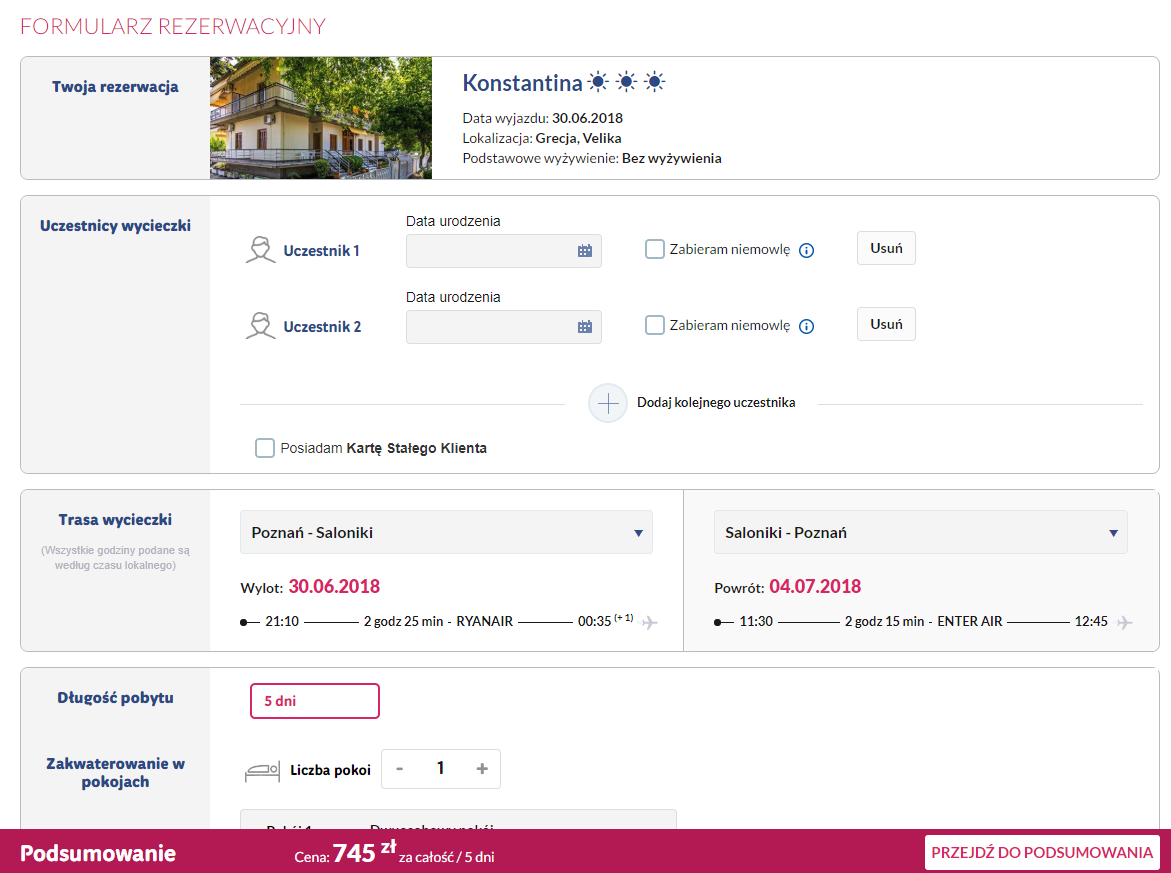Click the 745 zł price in summary bar
This screenshot has height=873, width=1171.
[x=364, y=852]
